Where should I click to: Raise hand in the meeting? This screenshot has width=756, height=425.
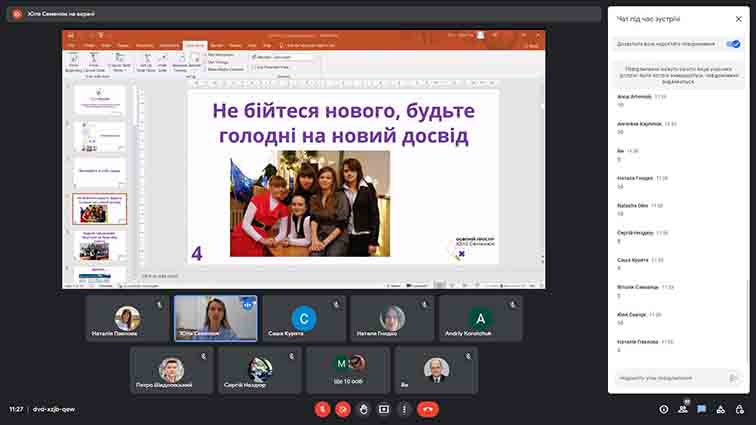pos(364,409)
